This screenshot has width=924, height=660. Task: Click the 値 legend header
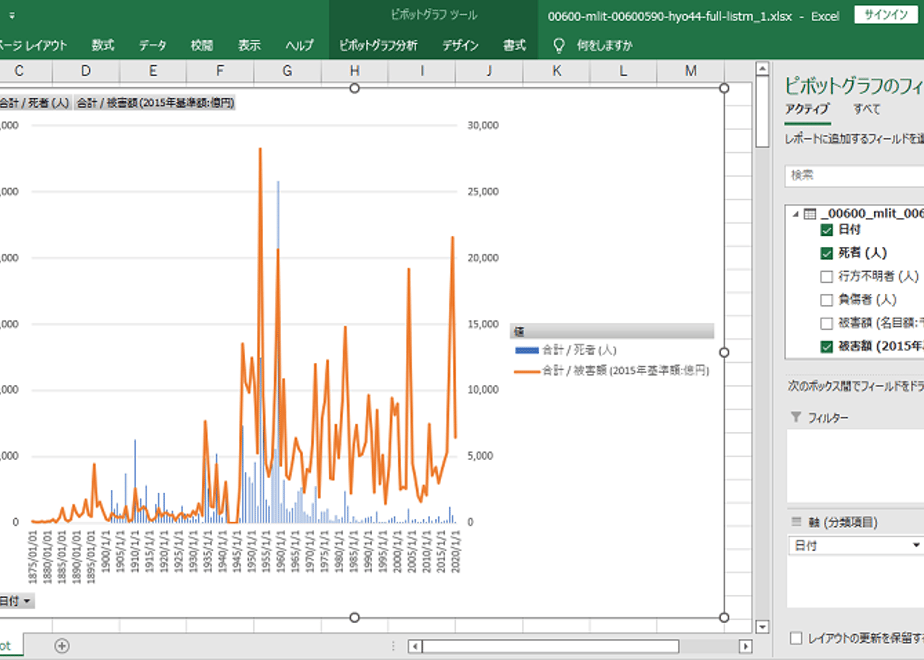[x=612, y=331]
